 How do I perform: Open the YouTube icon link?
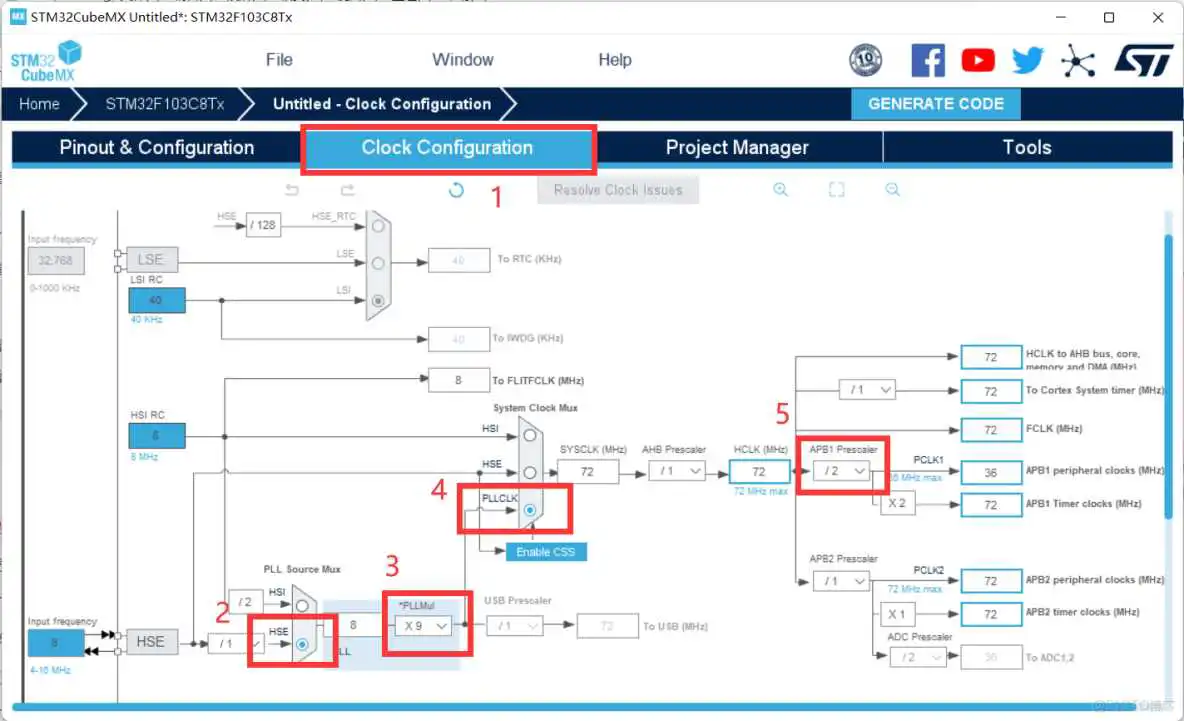pyautogui.click(x=978, y=61)
